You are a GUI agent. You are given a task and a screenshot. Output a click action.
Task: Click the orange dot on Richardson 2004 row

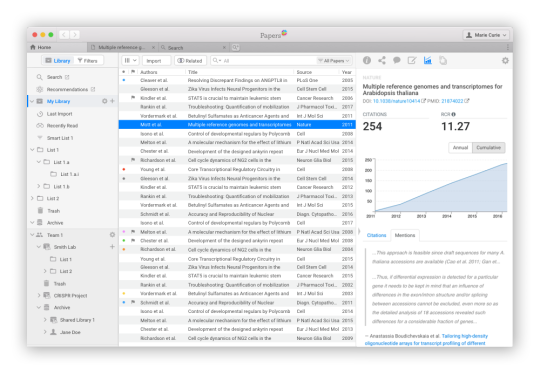coord(124,249)
